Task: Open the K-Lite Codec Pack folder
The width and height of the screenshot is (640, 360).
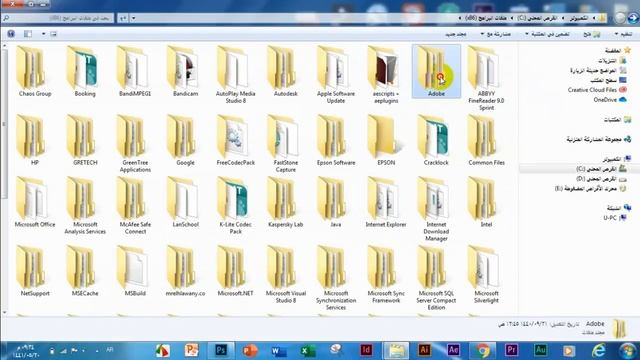Action: click(236, 206)
